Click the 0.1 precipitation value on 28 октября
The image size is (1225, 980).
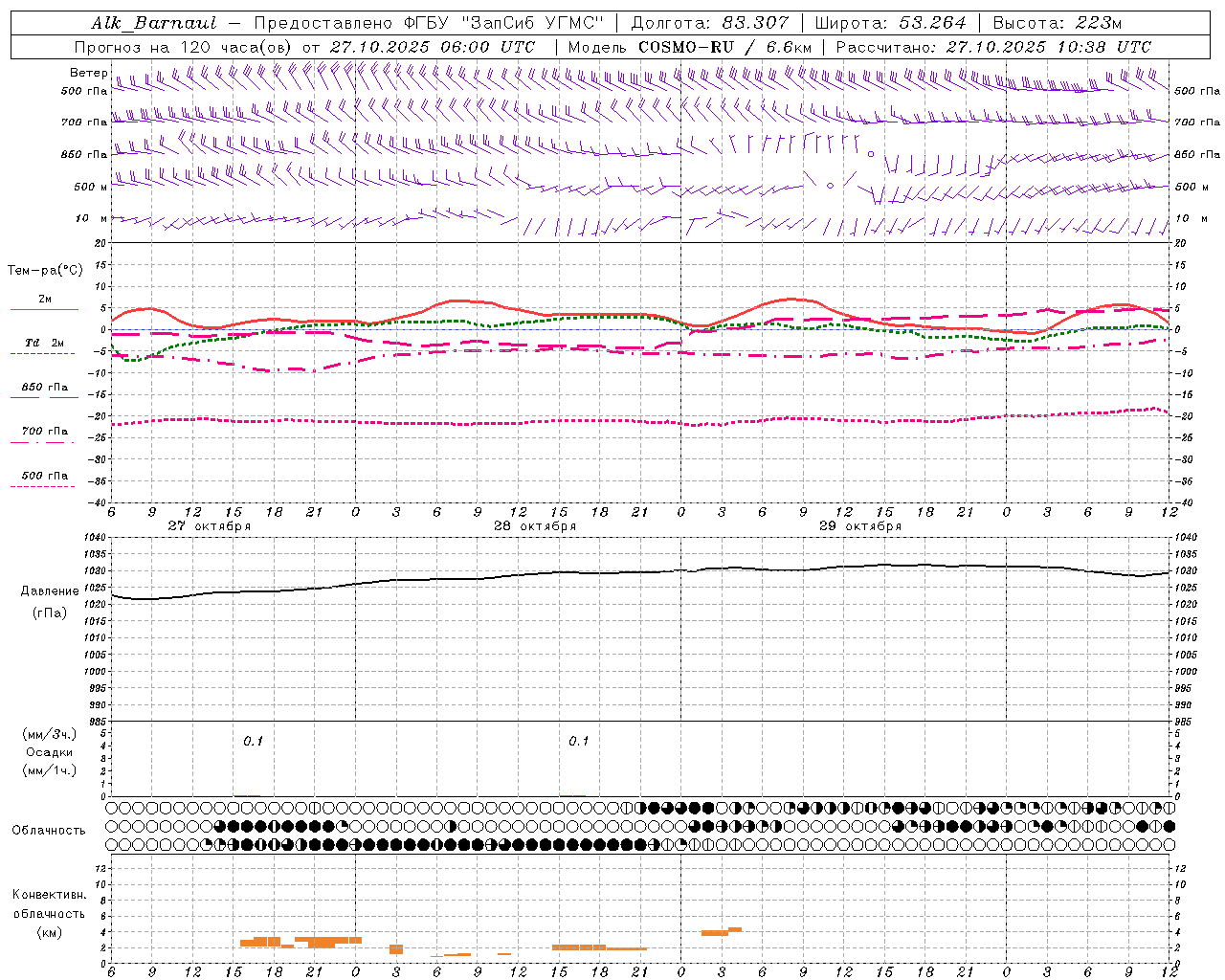578,742
